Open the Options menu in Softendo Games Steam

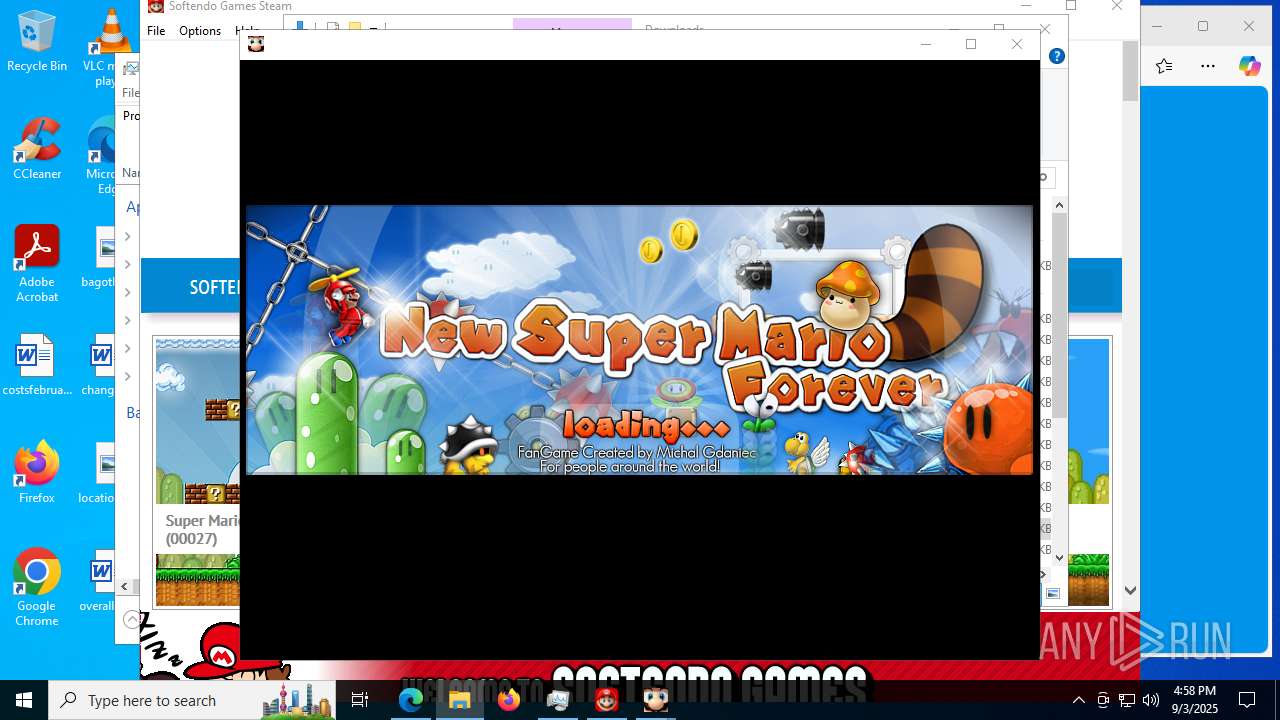click(200, 31)
